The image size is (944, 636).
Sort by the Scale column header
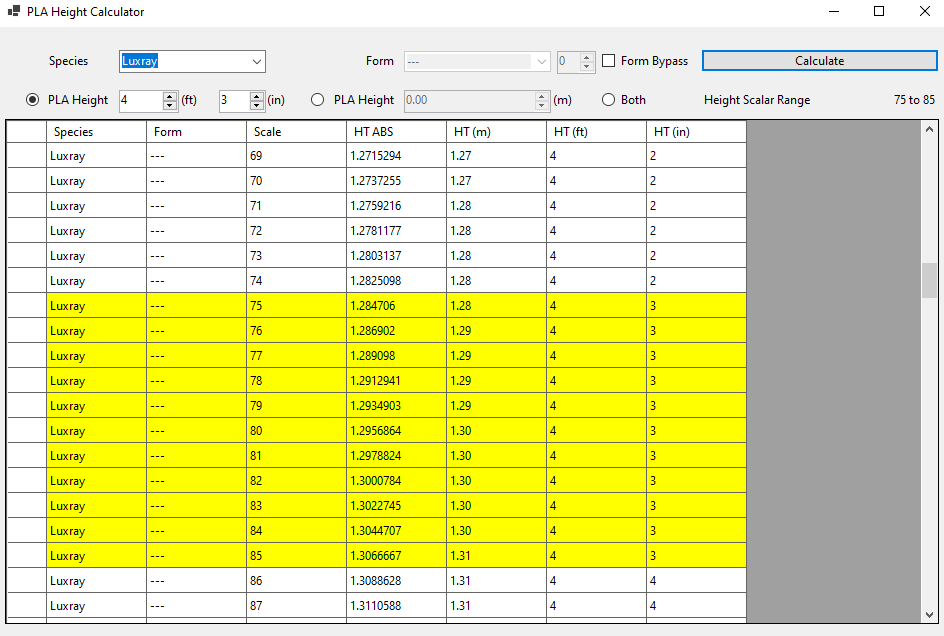295,132
